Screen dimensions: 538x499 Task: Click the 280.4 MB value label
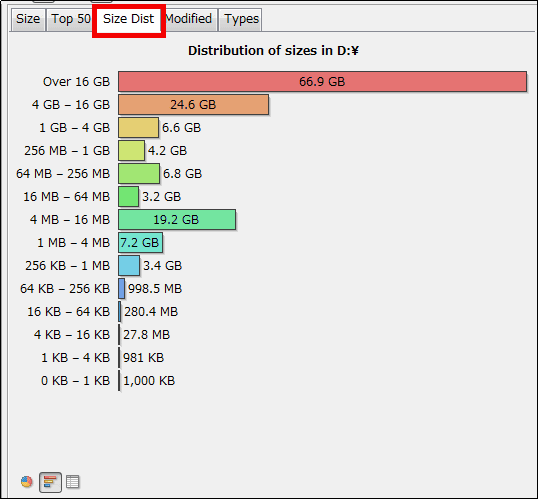(x=151, y=312)
